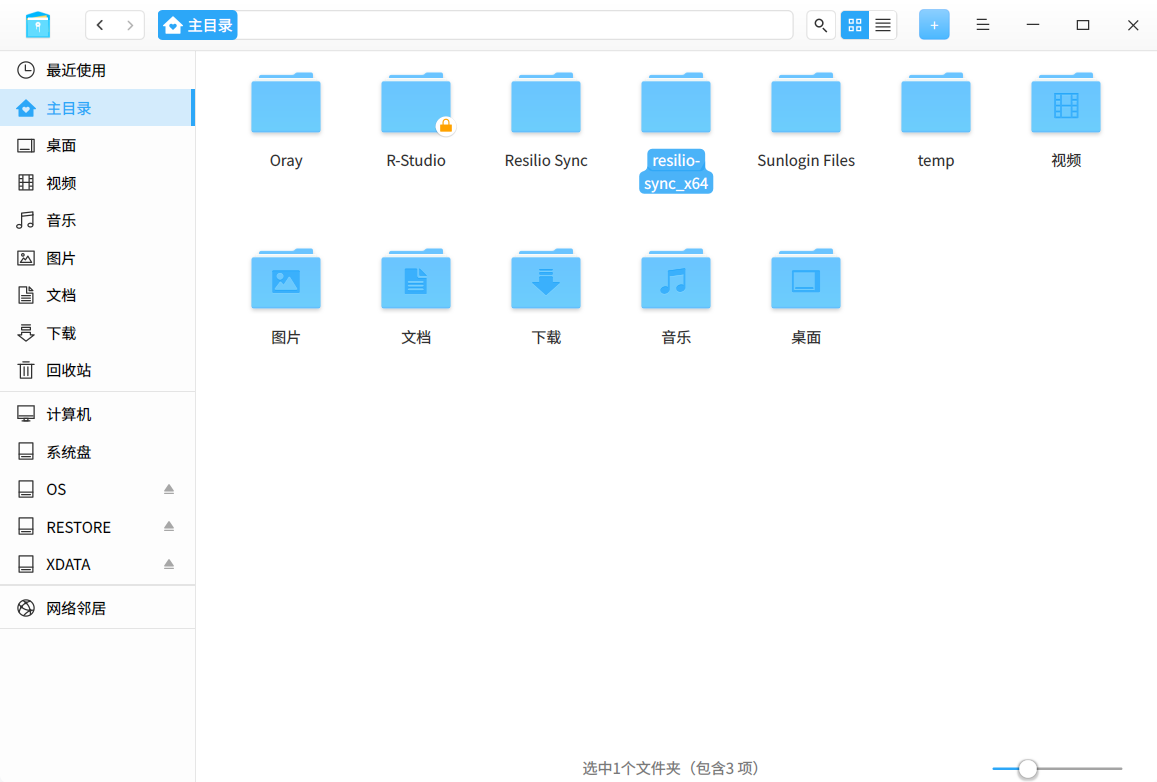The image size is (1157, 782).
Task: Minimize the file manager window
Action: [x=1032, y=25]
